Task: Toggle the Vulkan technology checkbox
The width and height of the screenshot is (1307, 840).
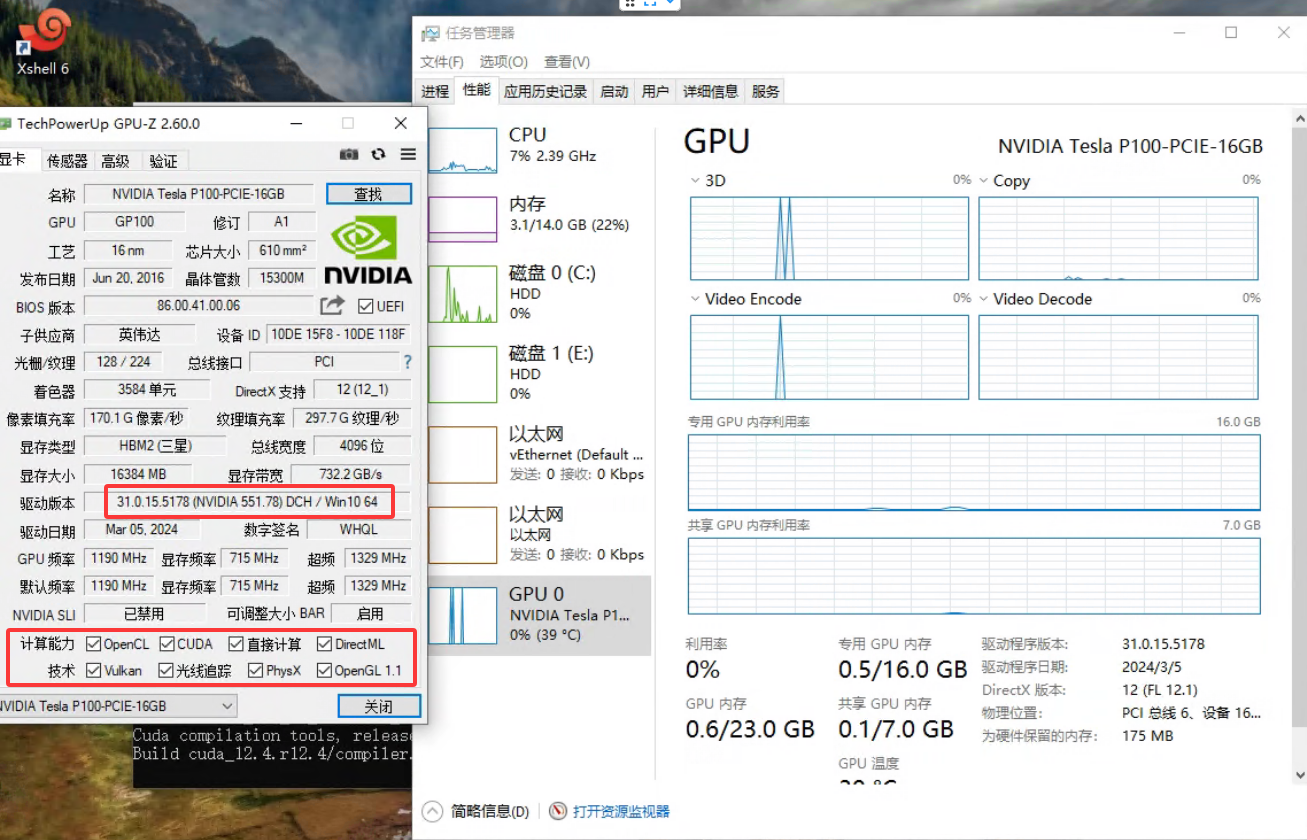Action: click(95, 670)
